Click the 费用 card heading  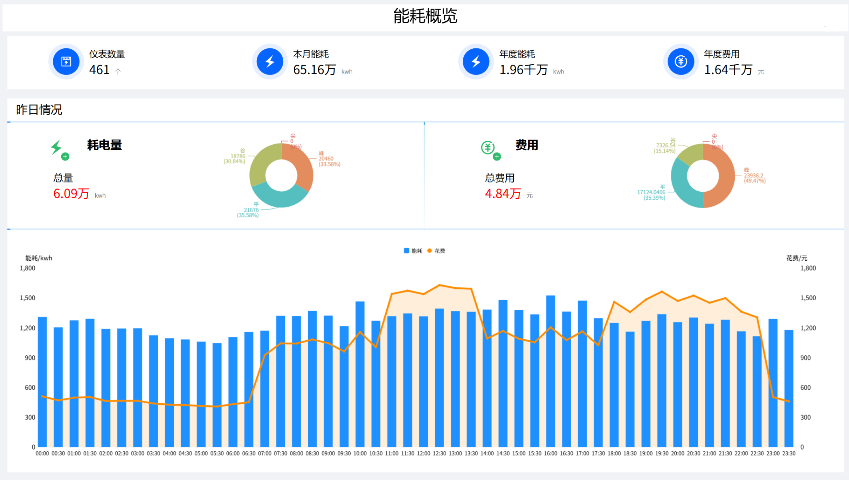point(526,145)
